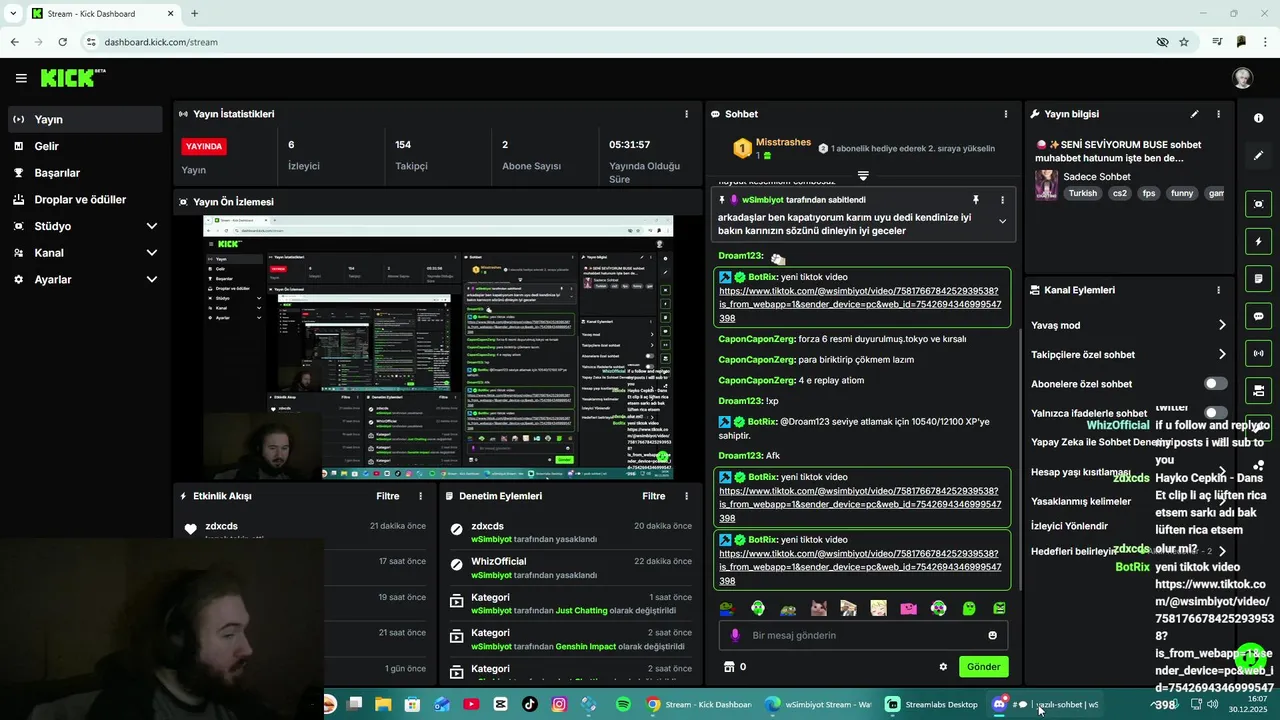Click the cs2 stream tag
The width and height of the screenshot is (1280, 720).
(1120, 193)
